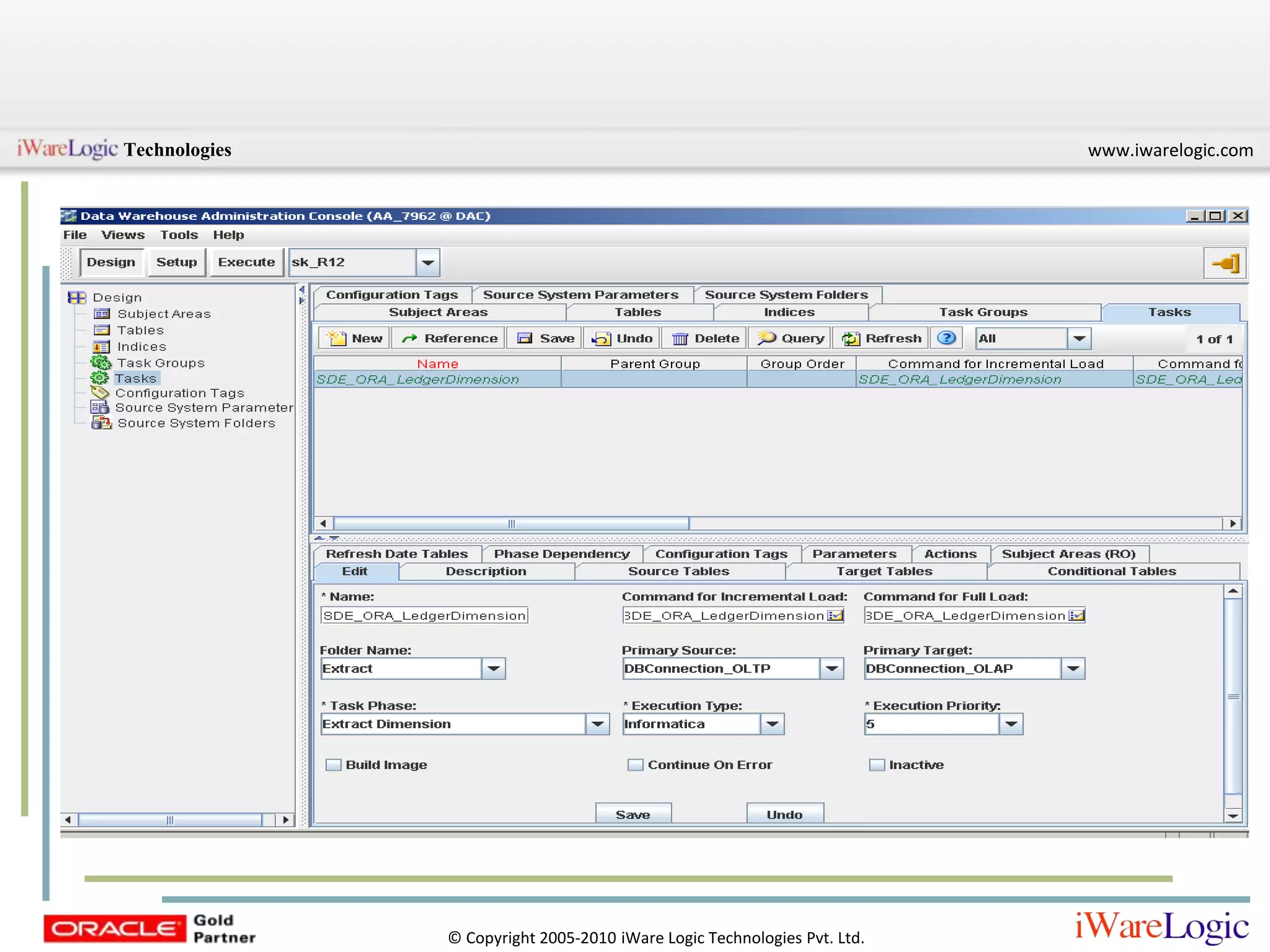Open the Task Phase dropdown
This screenshot has width=1270, height=952.
click(597, 724)
